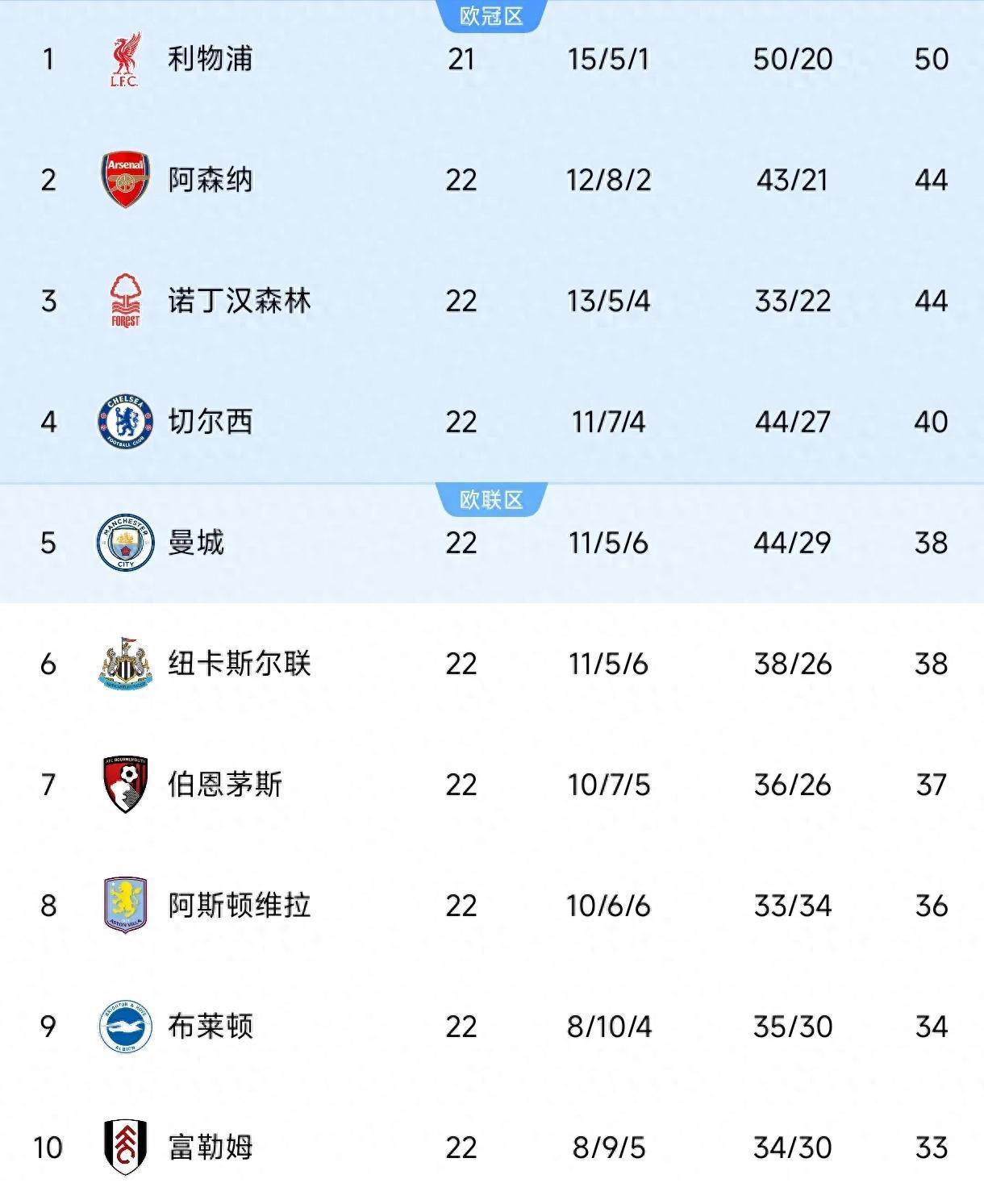Open the 利物浦 team name
The height and width of the screenshot is (1204, 984).
[x=210, y=59]
